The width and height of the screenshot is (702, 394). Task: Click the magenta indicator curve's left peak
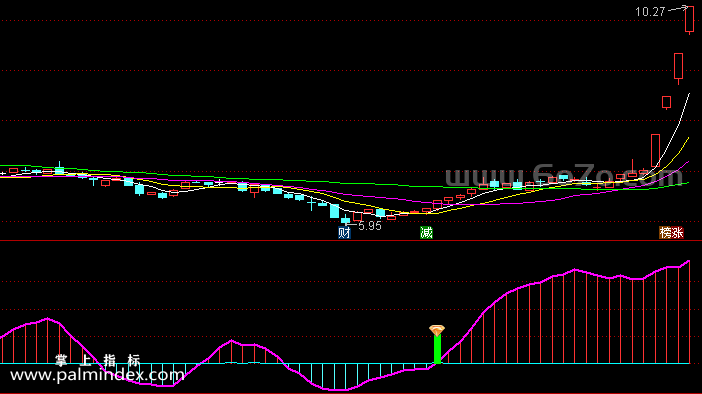point(47,319)
